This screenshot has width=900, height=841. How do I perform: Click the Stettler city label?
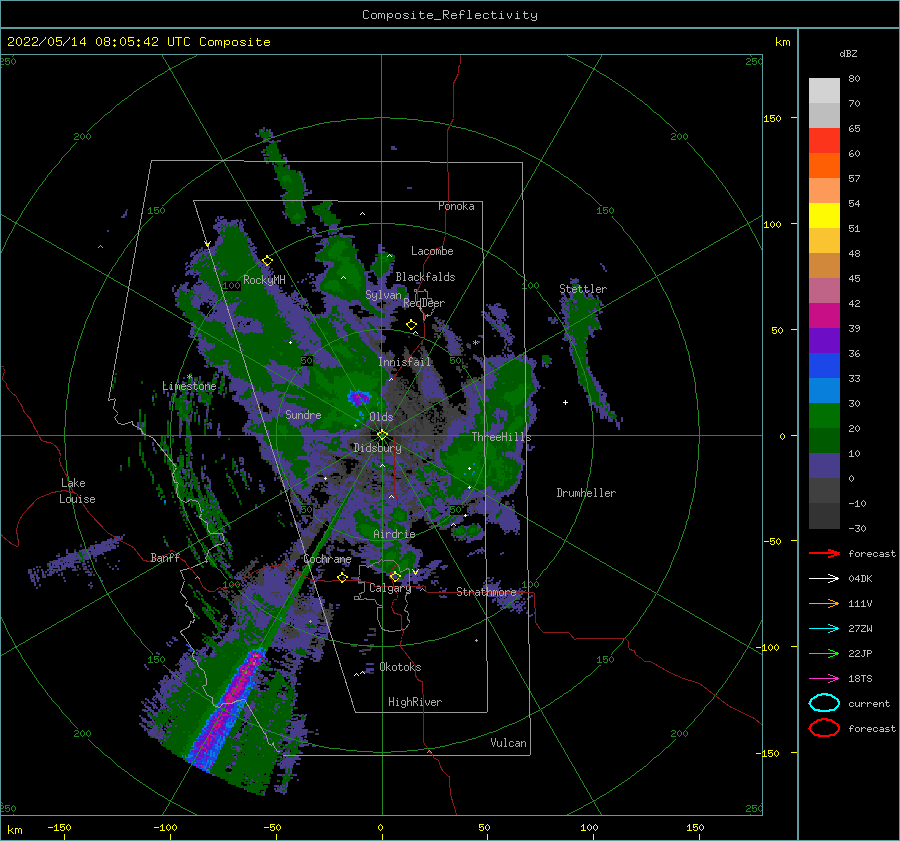[583, 289]
